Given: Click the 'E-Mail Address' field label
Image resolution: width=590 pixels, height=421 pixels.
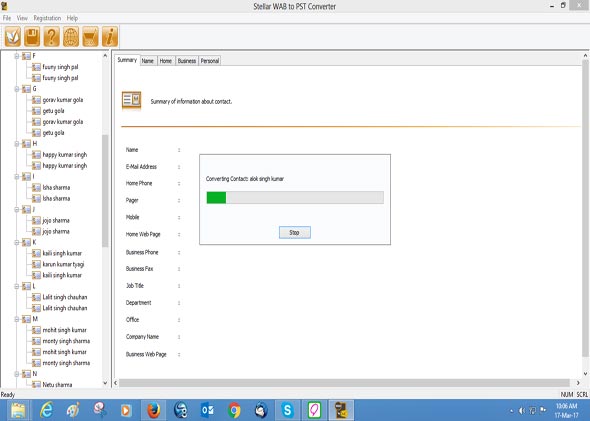Looking at the screenshot, I should pos(141,166).
